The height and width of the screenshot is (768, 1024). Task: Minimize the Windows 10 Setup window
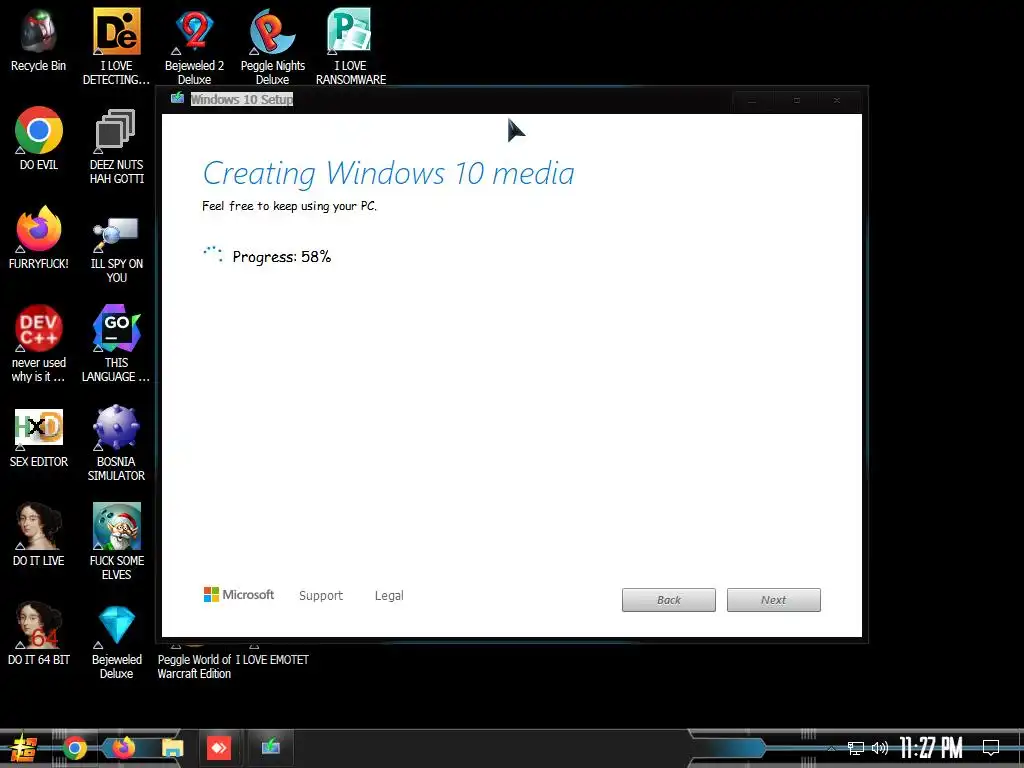coord(752,101)
